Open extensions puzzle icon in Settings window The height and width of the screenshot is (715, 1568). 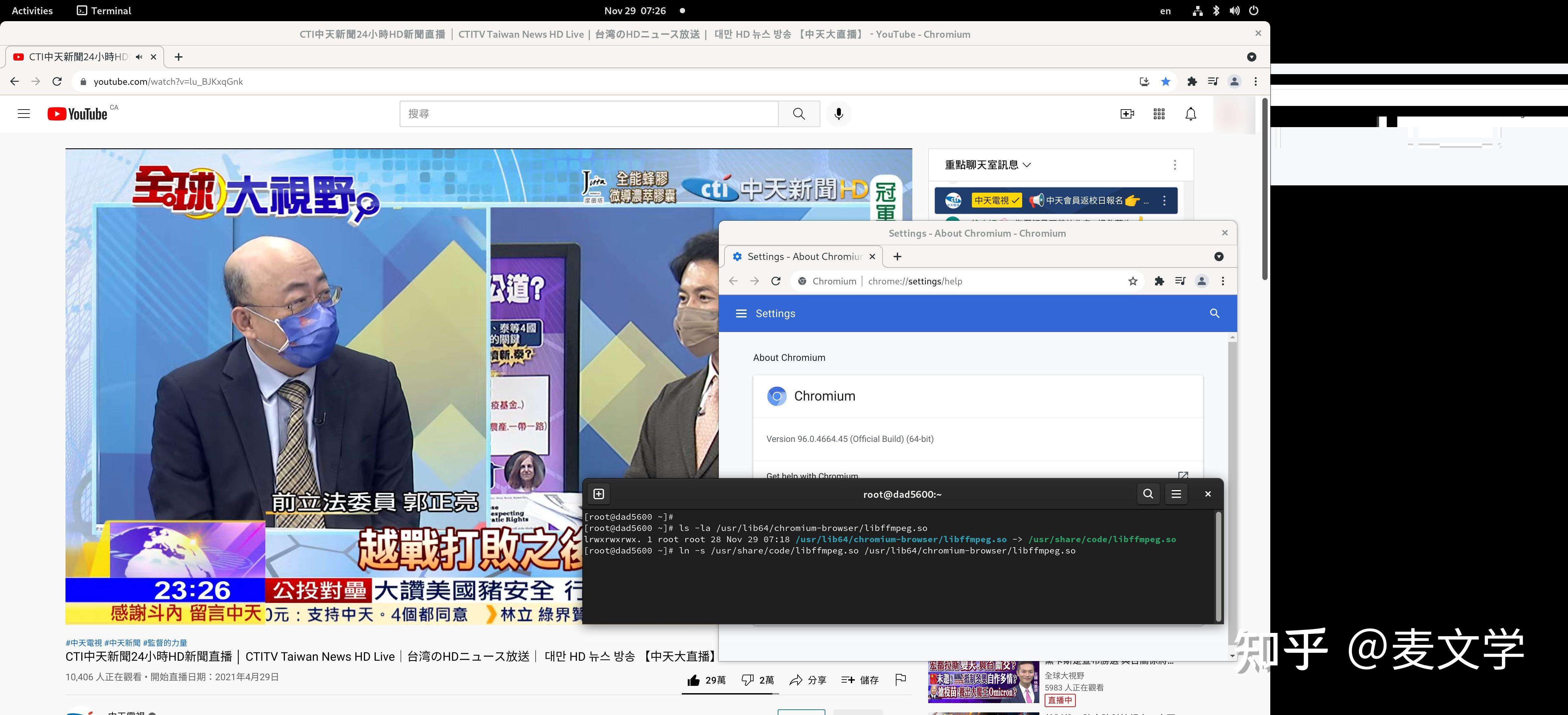coord(1159,281)
